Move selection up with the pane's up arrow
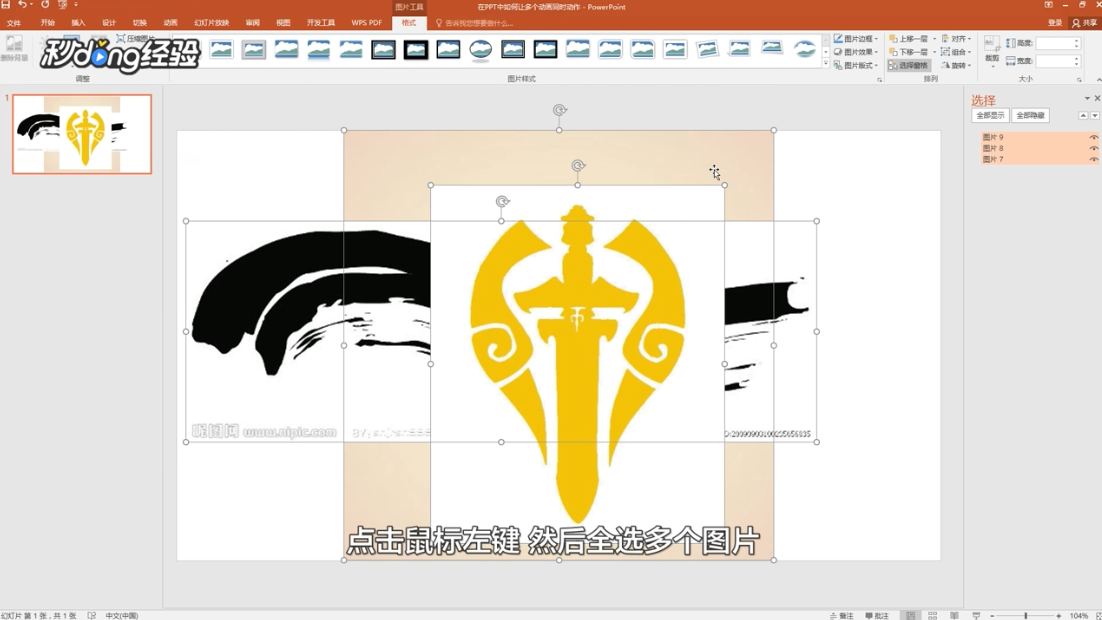1102x620 pixels. coord(1083,115)
